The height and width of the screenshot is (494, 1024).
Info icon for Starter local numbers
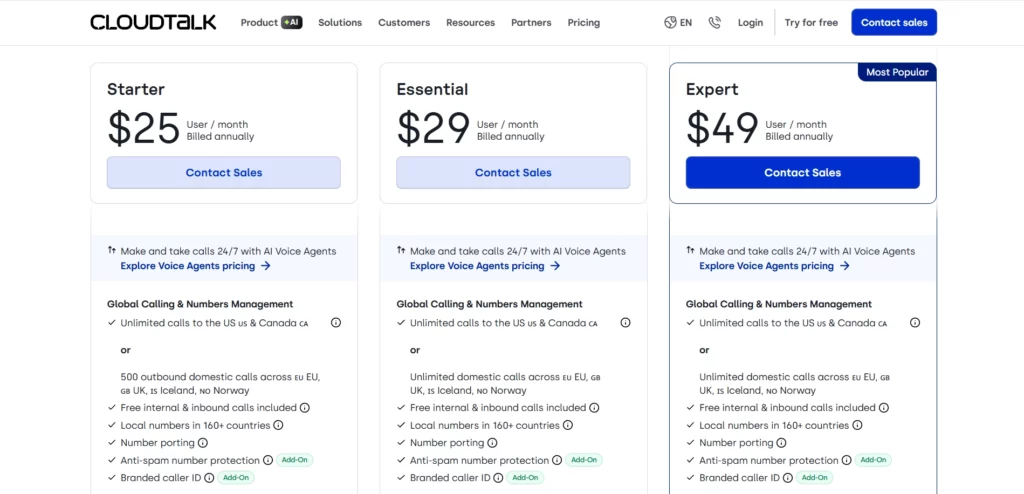(x=278, y=425)
